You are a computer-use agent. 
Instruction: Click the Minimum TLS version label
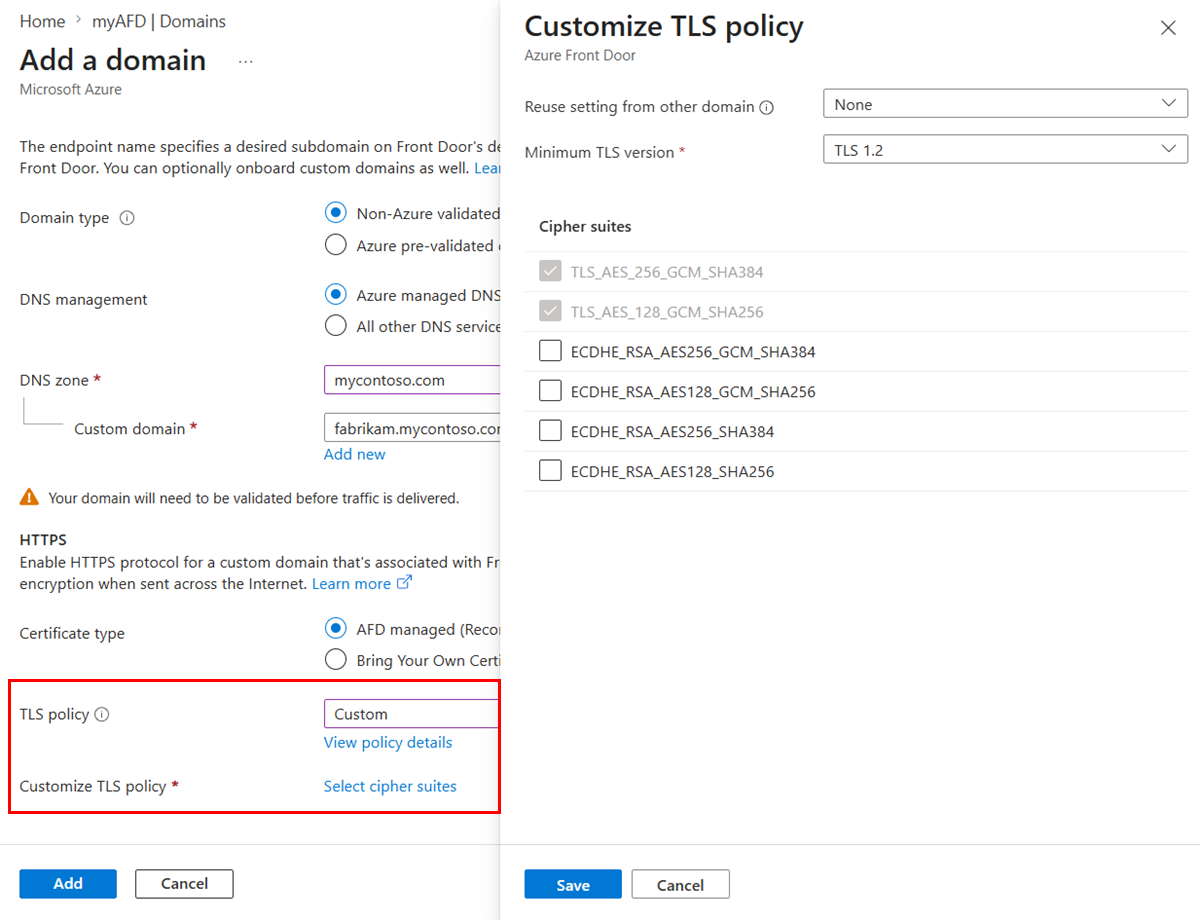coord(600,152)
